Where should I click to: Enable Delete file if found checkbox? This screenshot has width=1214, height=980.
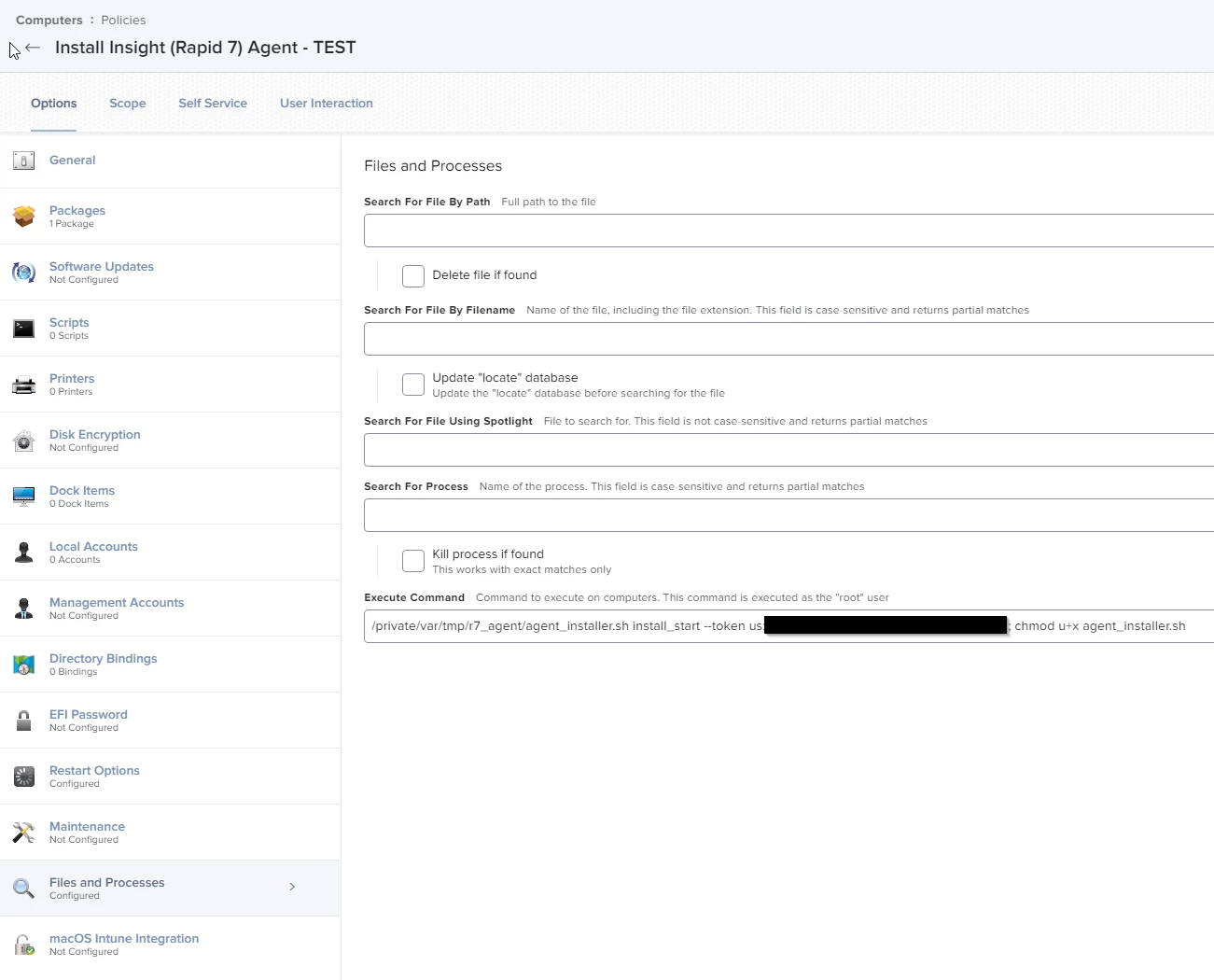413,275
